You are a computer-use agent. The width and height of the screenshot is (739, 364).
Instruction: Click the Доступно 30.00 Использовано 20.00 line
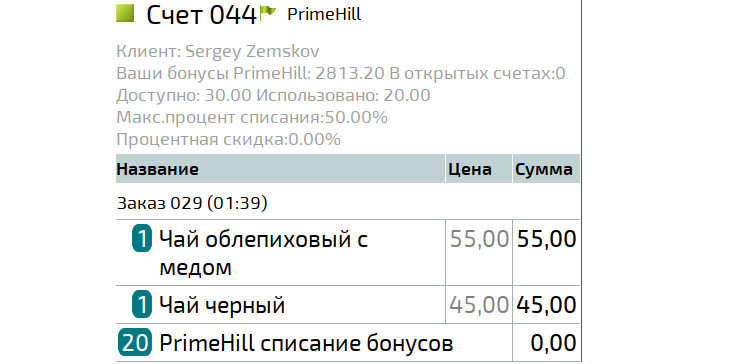point(273,96)
